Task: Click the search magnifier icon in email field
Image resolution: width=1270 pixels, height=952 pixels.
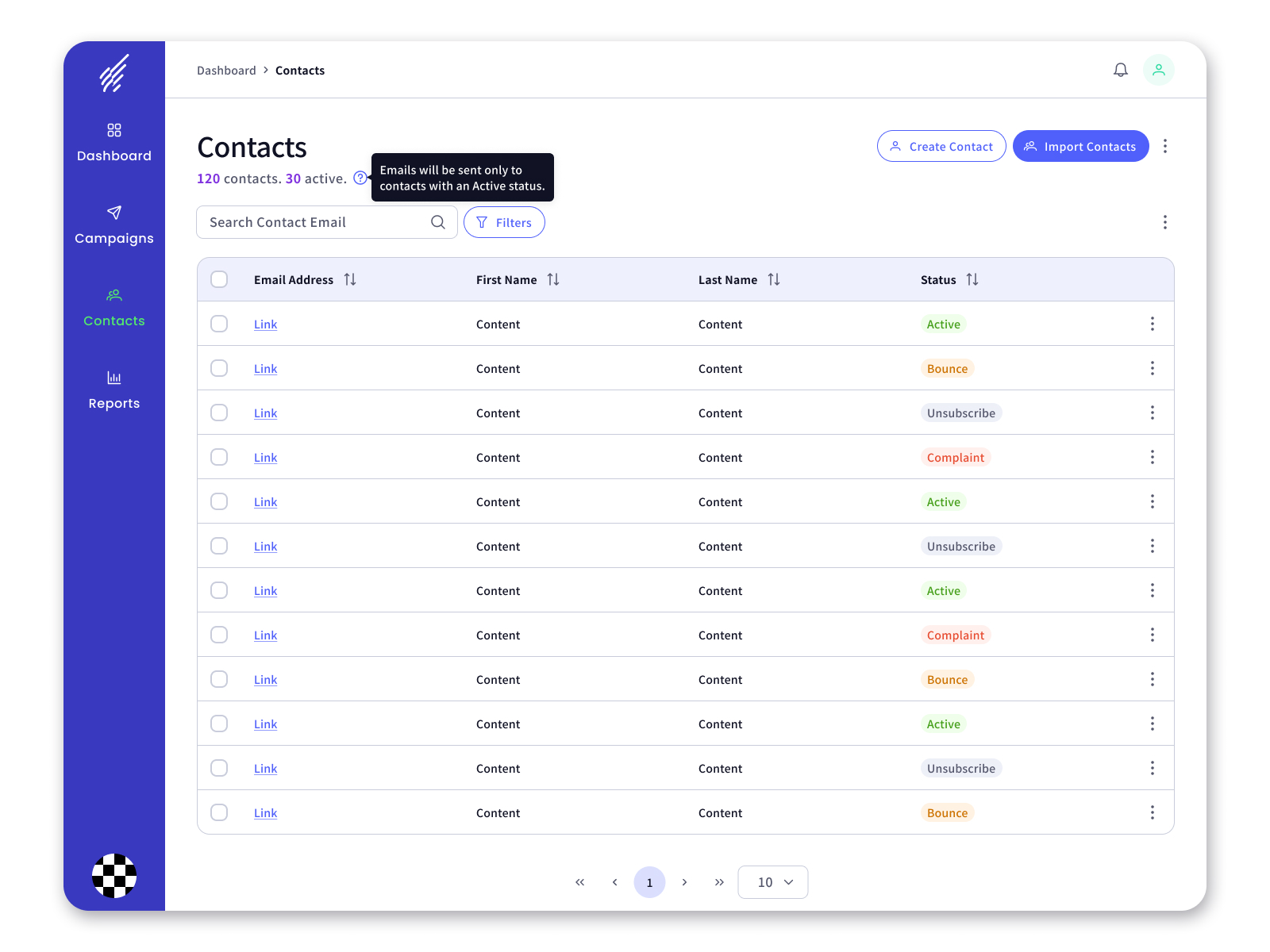Action: [x=438, y=222]
